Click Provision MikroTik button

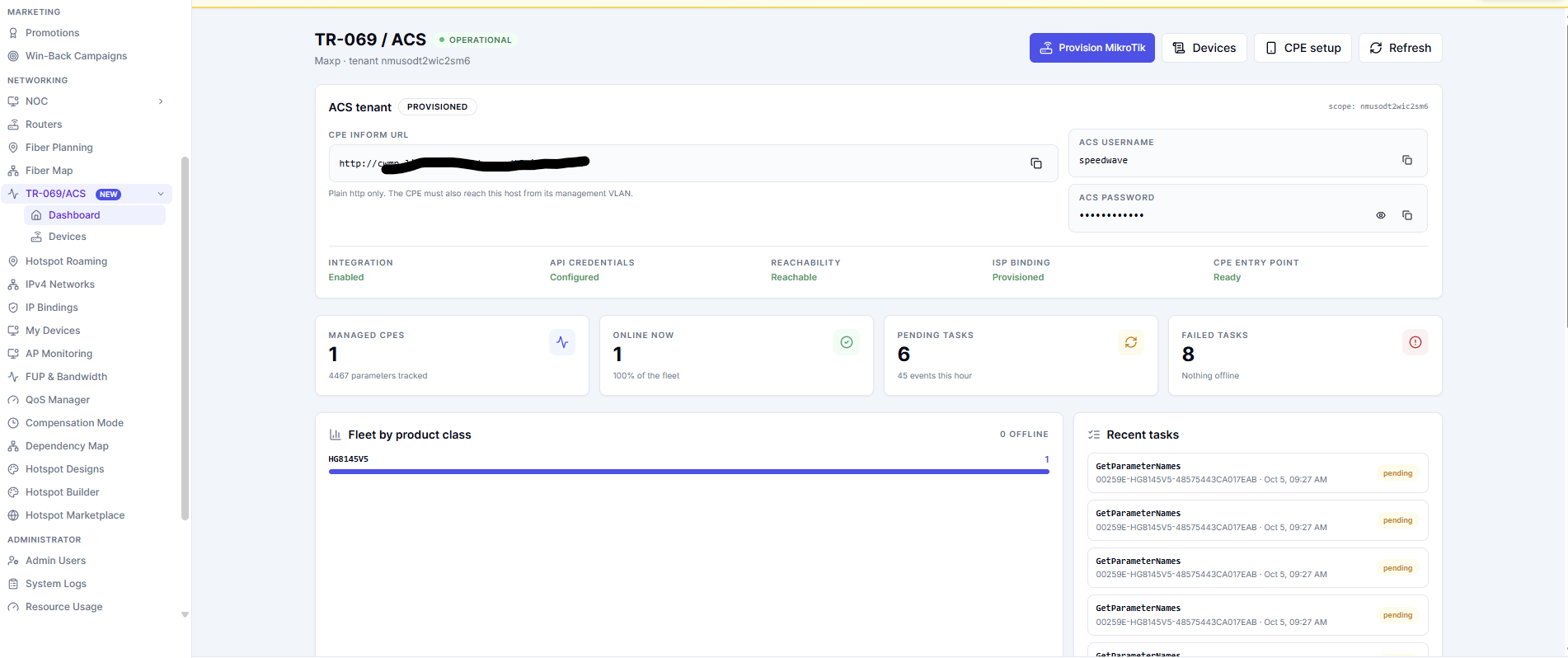tap(1091, 48)
